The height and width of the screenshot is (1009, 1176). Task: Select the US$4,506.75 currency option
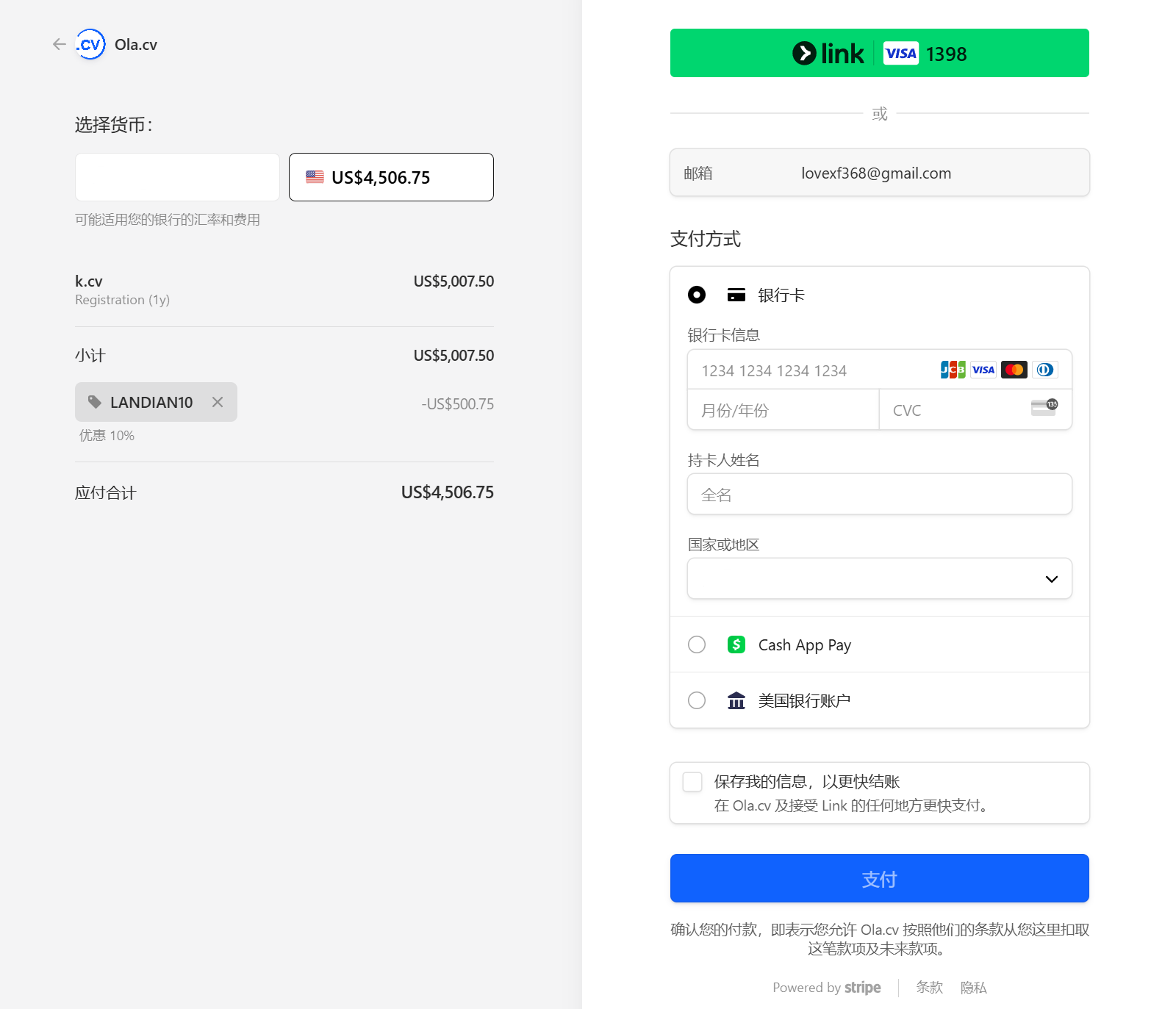(391, 177)
